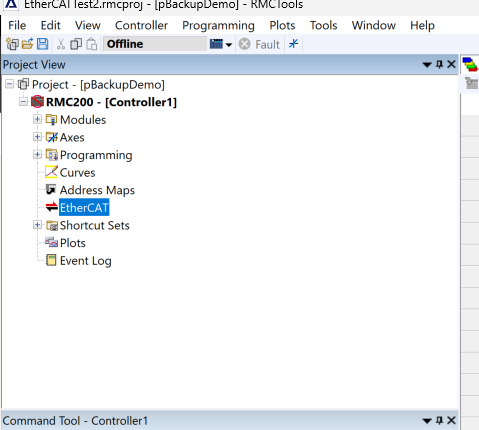Click the Fault button
Screen dimensions: 479x430
coord(259,44)
